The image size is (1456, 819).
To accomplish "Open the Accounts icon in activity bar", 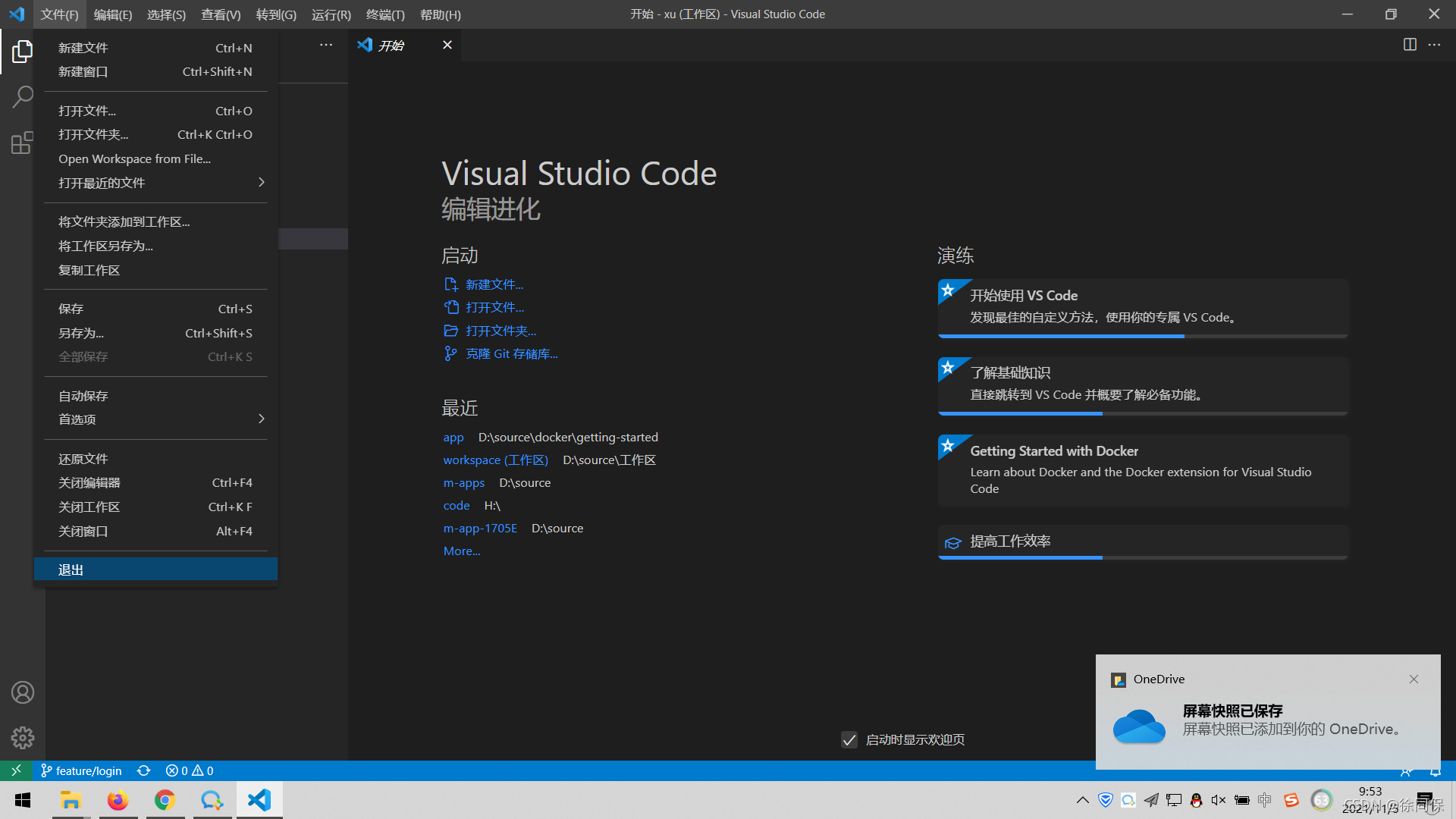I will tap(22, 692).
